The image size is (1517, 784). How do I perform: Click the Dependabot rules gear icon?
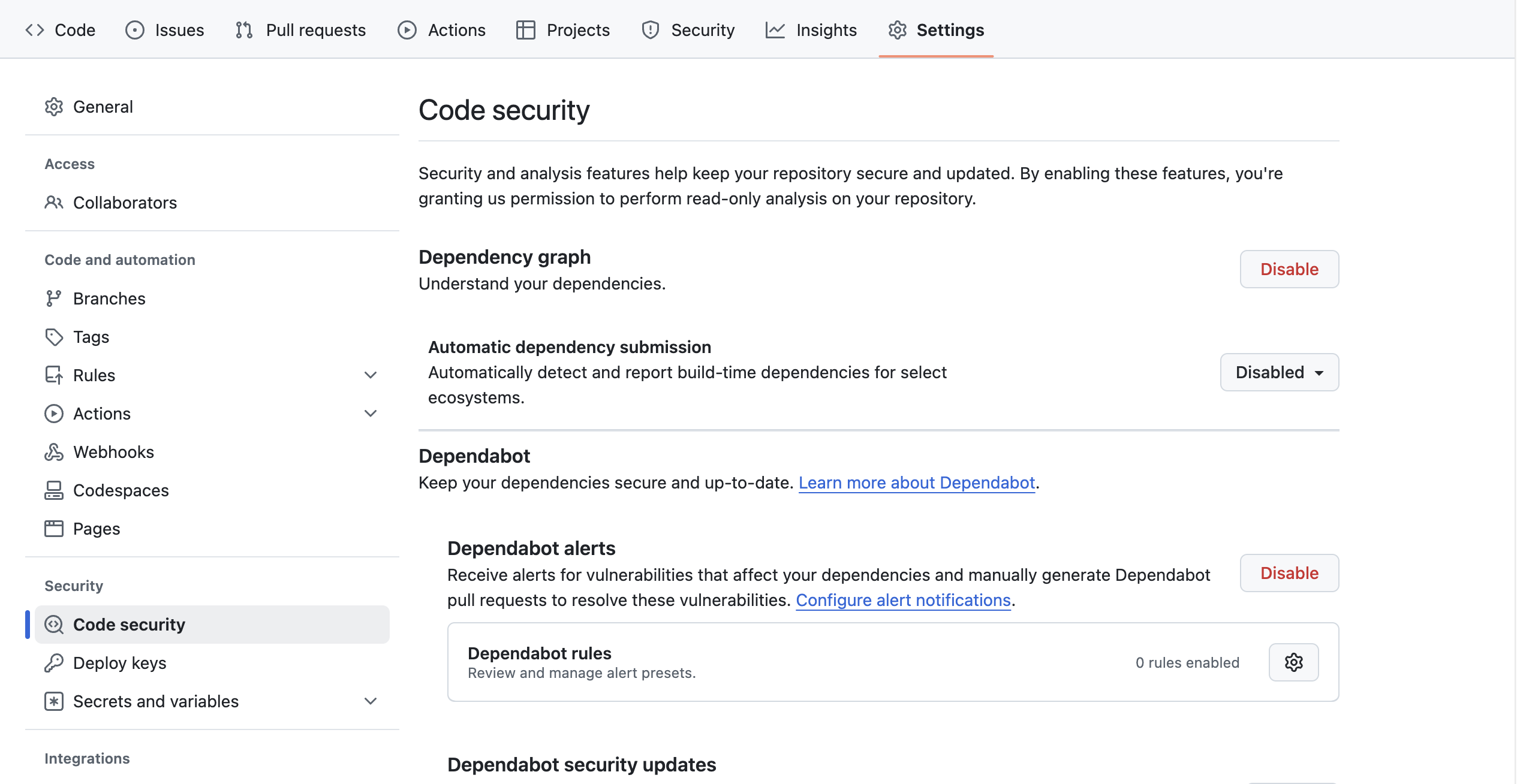tap(1293, 661)
